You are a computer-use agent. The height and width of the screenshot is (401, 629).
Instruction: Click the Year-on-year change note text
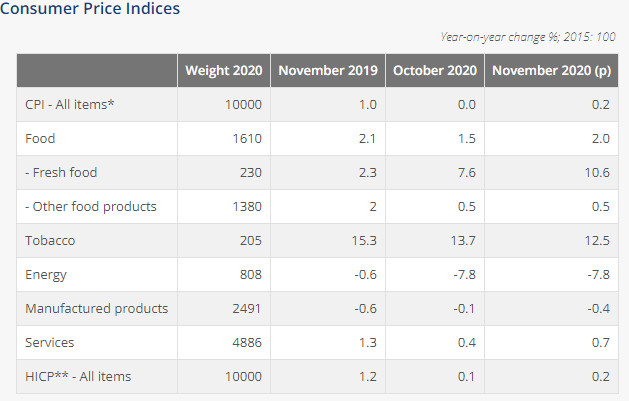coord(527,37)
